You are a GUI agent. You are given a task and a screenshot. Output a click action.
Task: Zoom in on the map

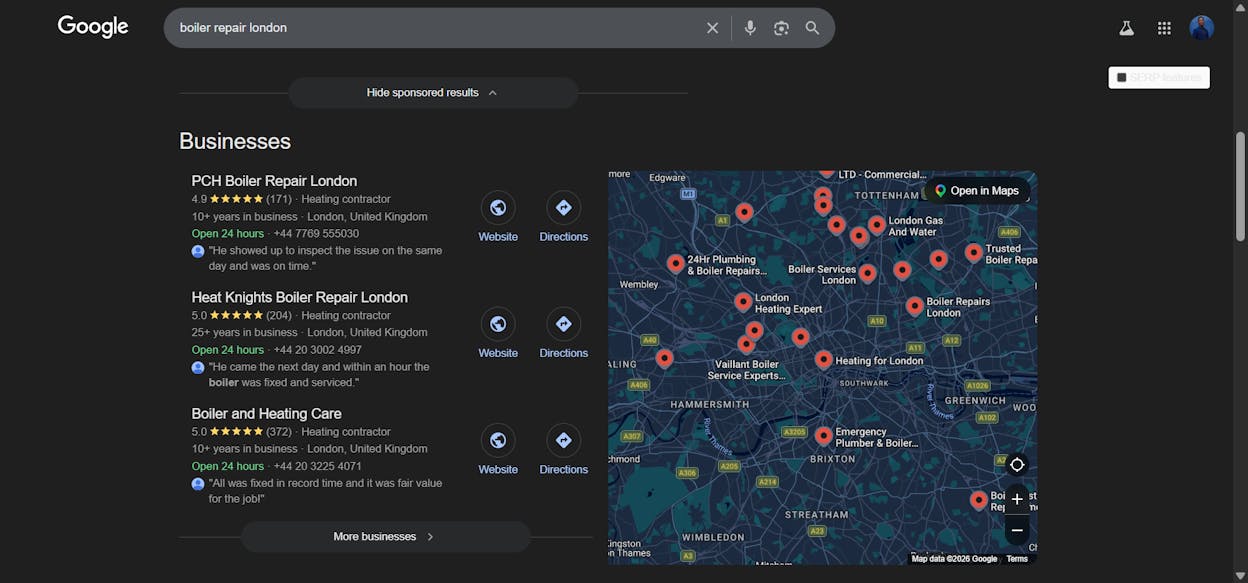(1017, 499)
